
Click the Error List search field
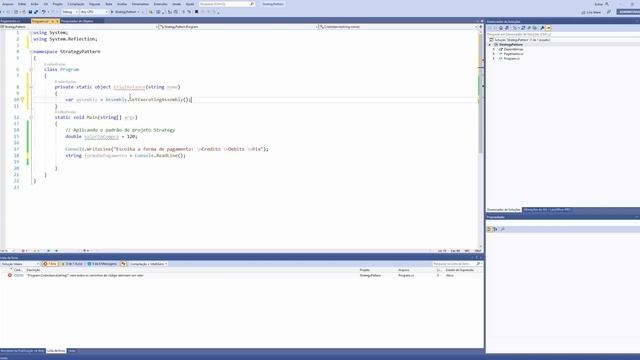457,264
